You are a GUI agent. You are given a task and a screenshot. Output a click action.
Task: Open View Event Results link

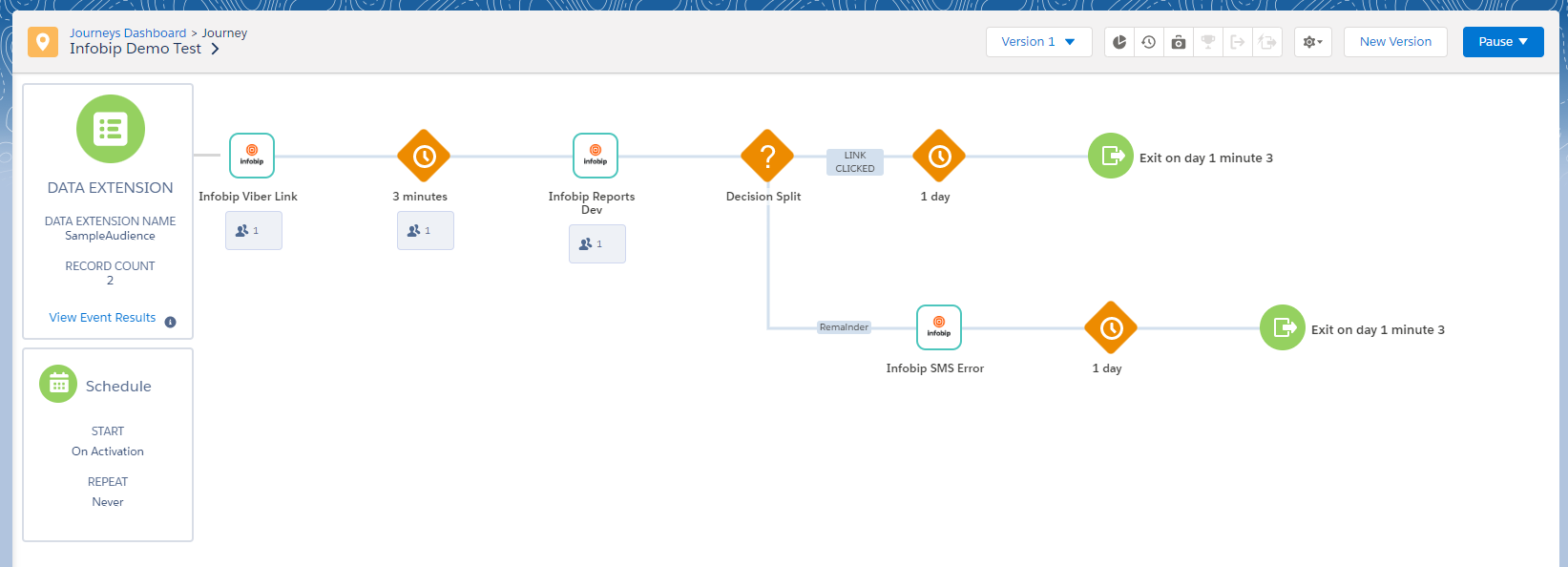tap(102, 318)
